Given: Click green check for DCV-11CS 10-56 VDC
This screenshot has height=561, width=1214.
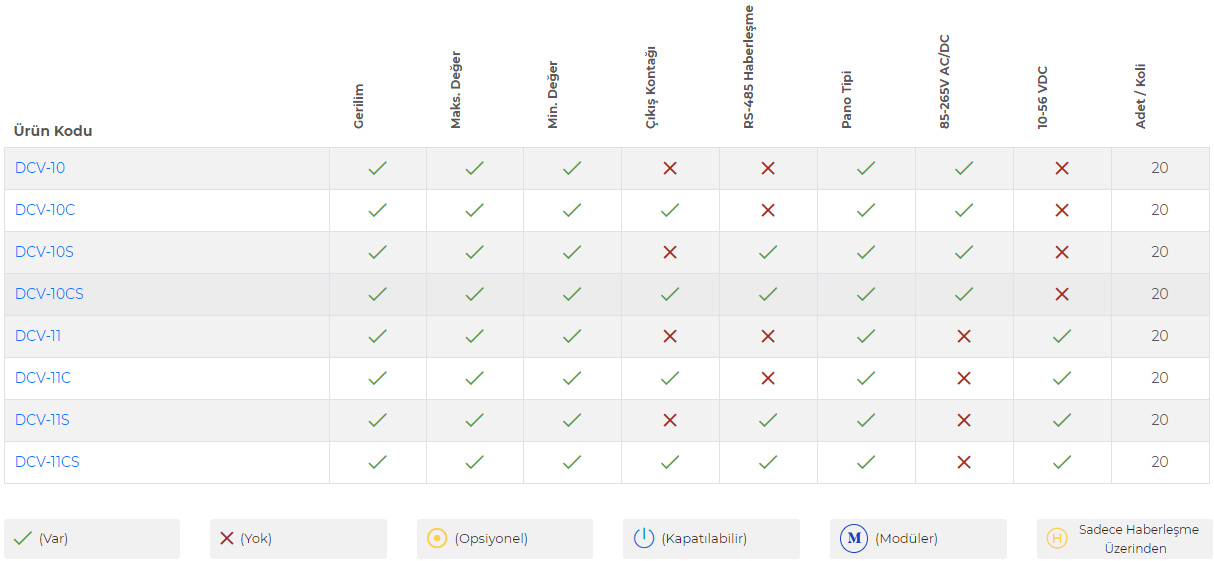Looking at the screenshot, I should [1062, 462].
